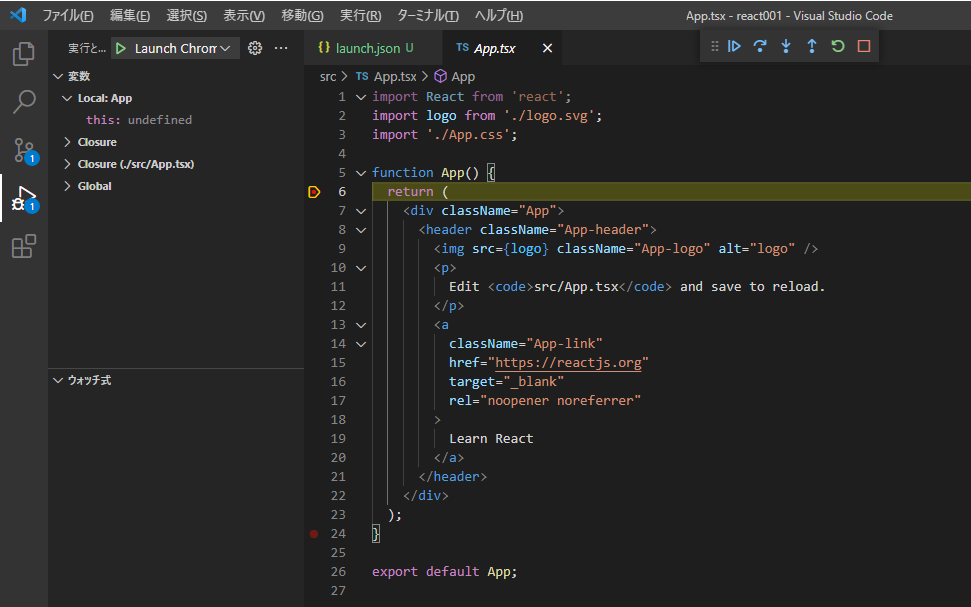Open the Extensions view icon
Viewport: 971px width, 607px height.
coord(24,246)
